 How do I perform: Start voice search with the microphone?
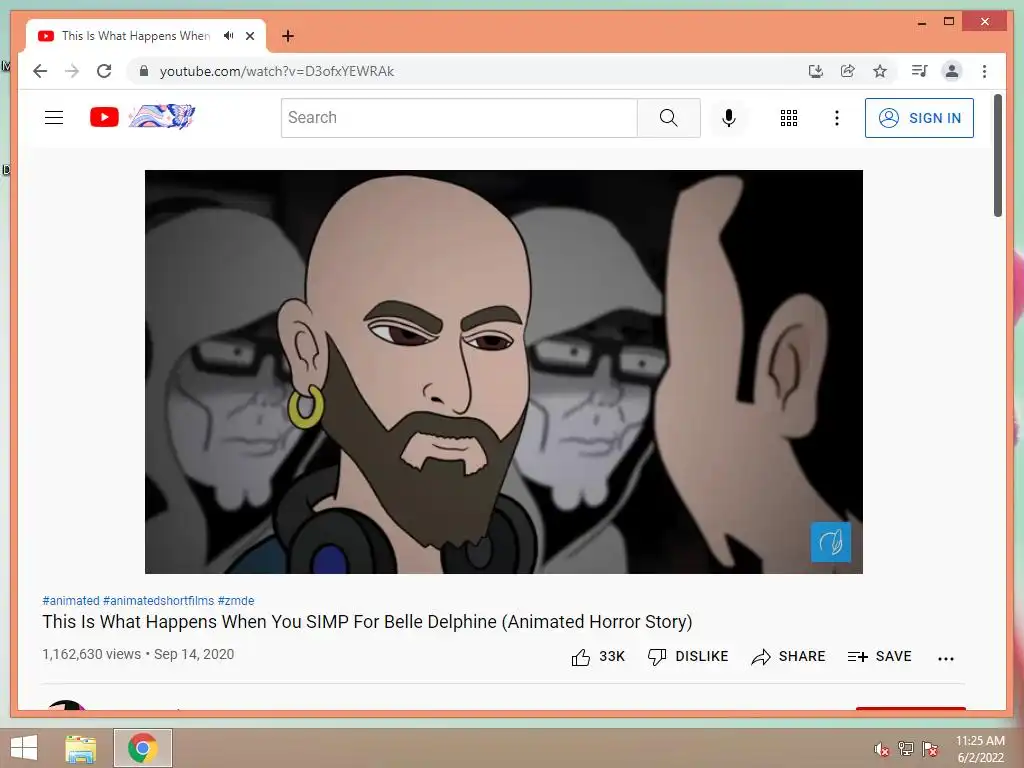729,118
